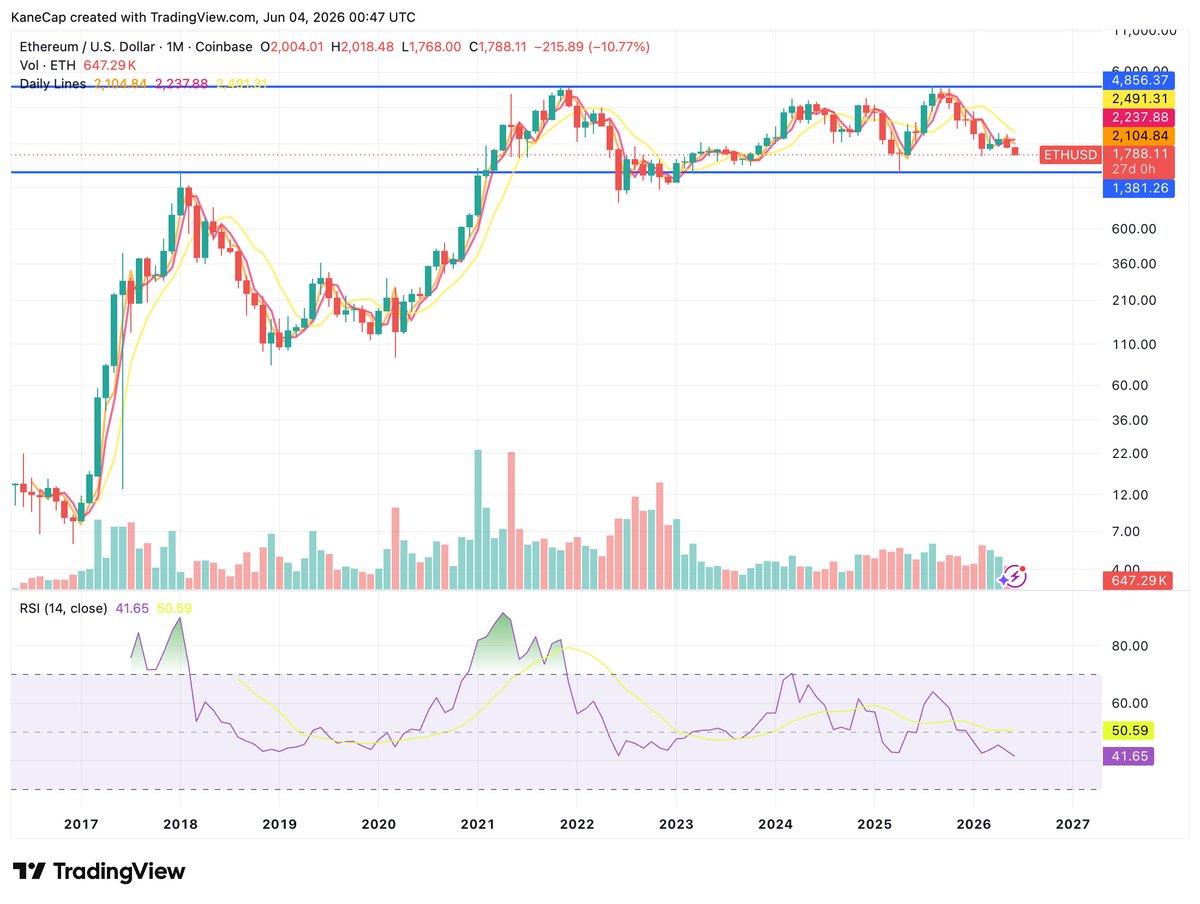Click the 110.00 price scale value
1200x904 pixels.
[x=1135, y=344]
